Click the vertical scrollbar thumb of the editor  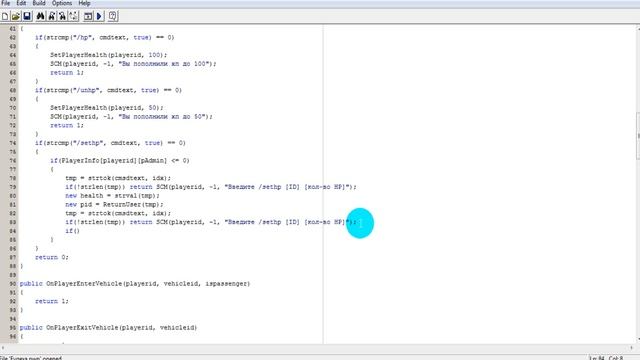638,136
